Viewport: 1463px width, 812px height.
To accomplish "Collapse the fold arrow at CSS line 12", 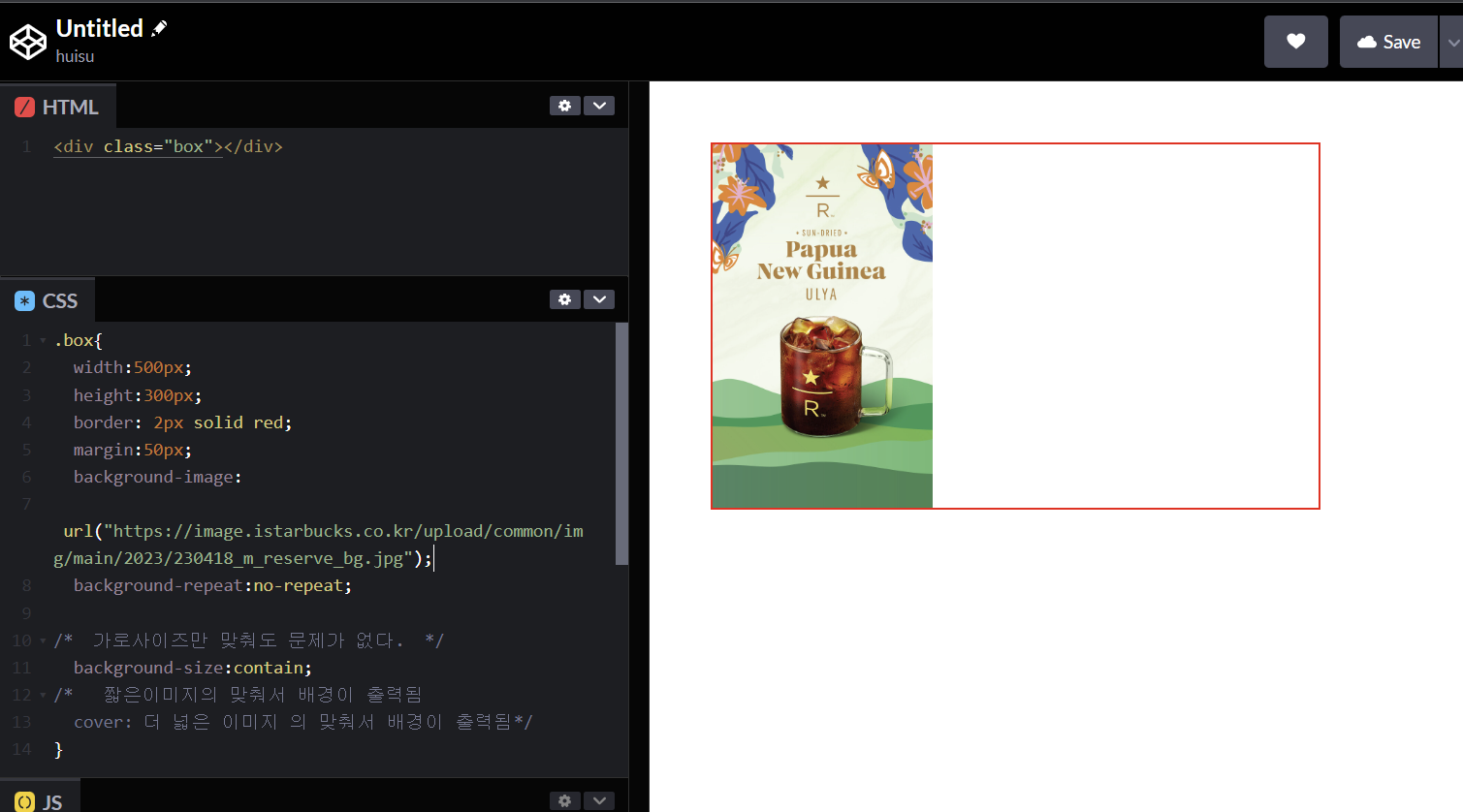I will (43, 696).
